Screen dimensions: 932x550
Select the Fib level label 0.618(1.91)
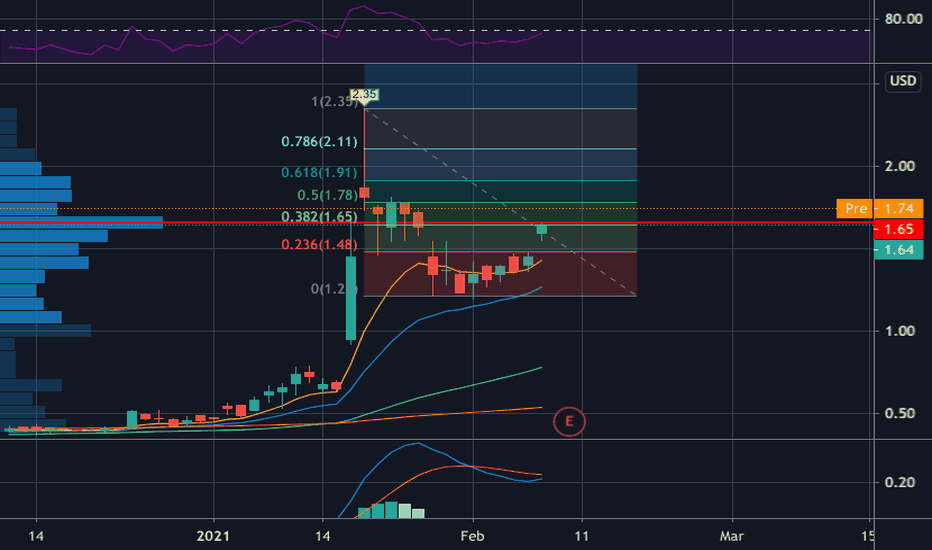(x=319, y=172)
